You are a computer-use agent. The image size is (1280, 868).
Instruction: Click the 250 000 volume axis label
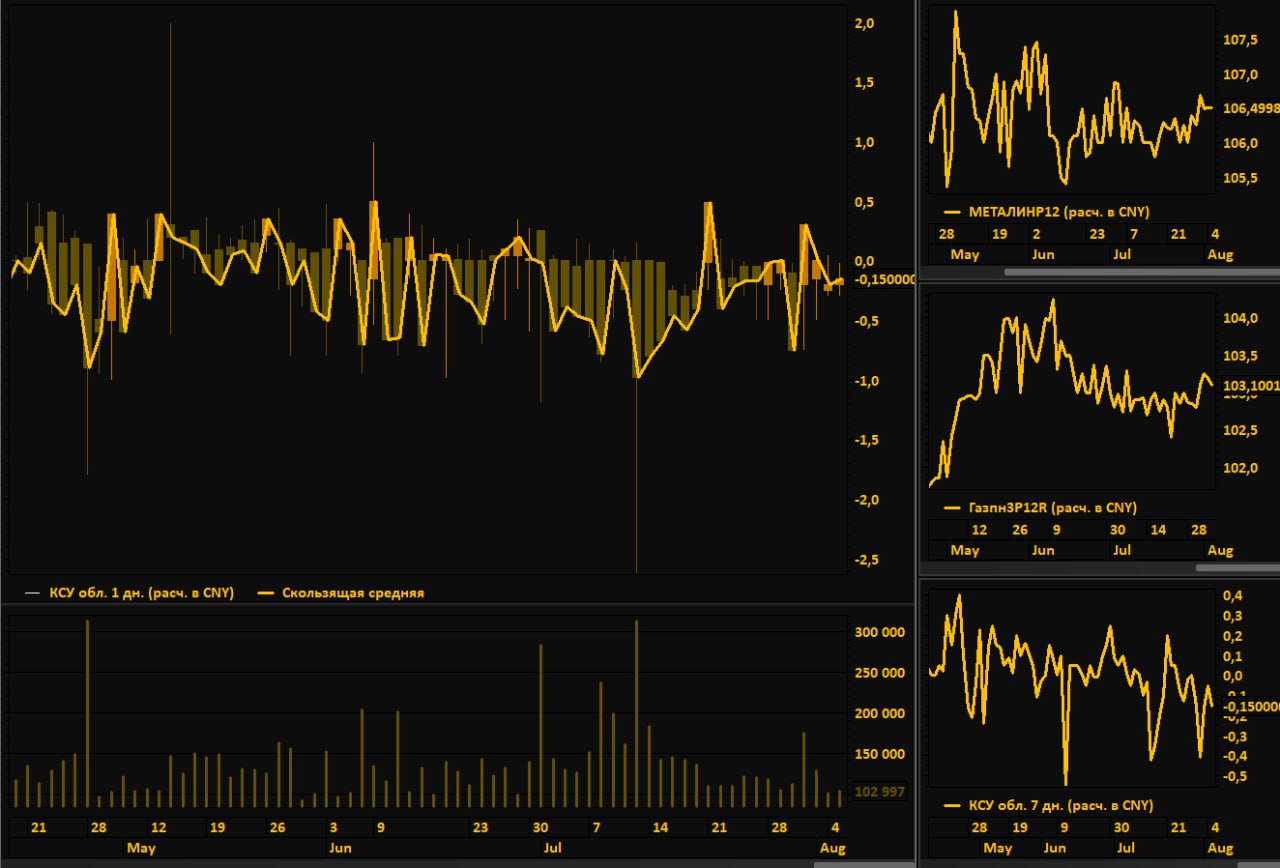(880, 673)
